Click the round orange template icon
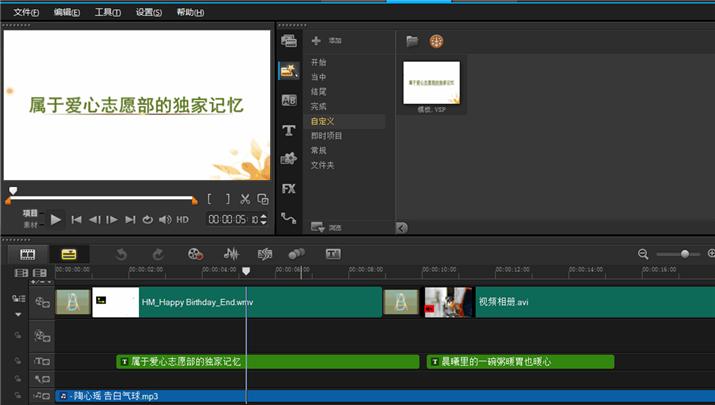 tap(436, 41)
